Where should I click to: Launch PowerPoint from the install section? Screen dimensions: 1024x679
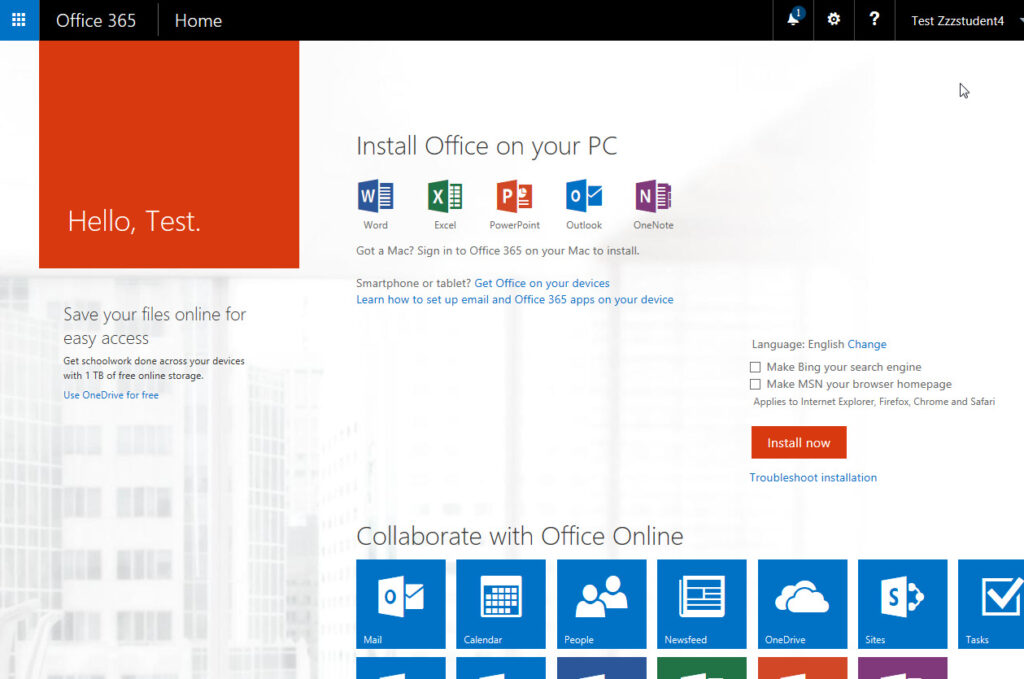coord(514,197)
